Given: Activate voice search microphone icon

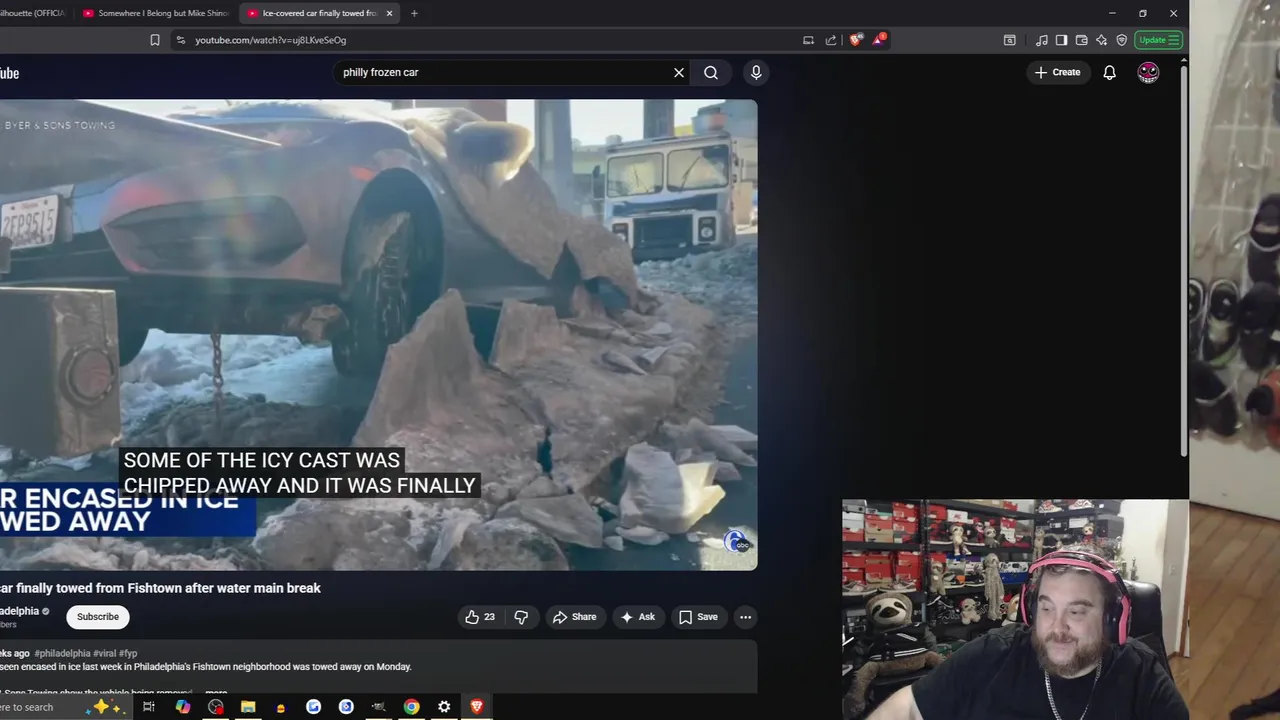Looking at the screenshot, I should click(756, 72).
